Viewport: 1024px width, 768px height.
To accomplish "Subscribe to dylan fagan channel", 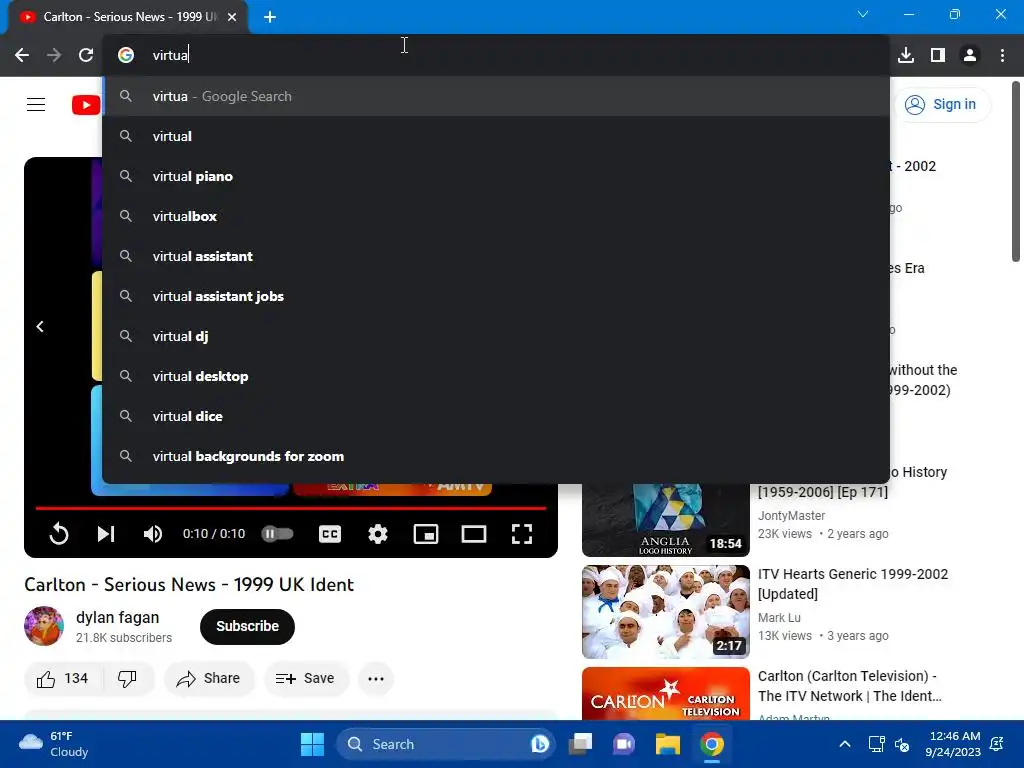I will [x=248, y=626].
